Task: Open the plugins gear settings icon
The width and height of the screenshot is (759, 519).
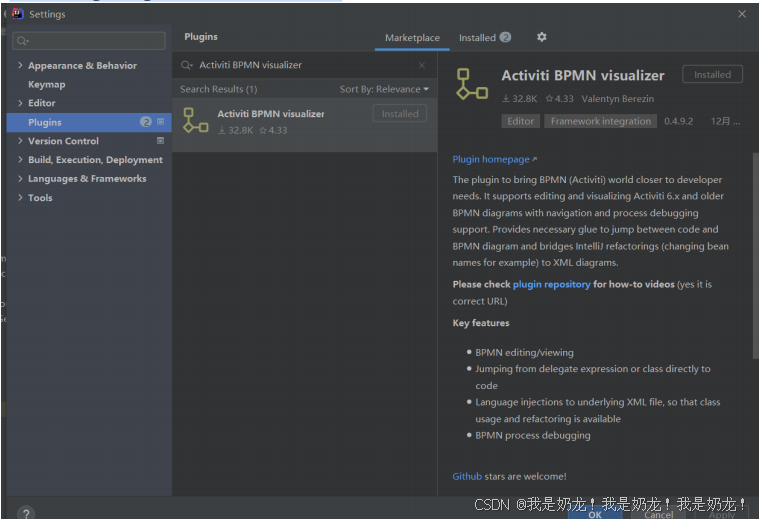Action: pos(542,37)
